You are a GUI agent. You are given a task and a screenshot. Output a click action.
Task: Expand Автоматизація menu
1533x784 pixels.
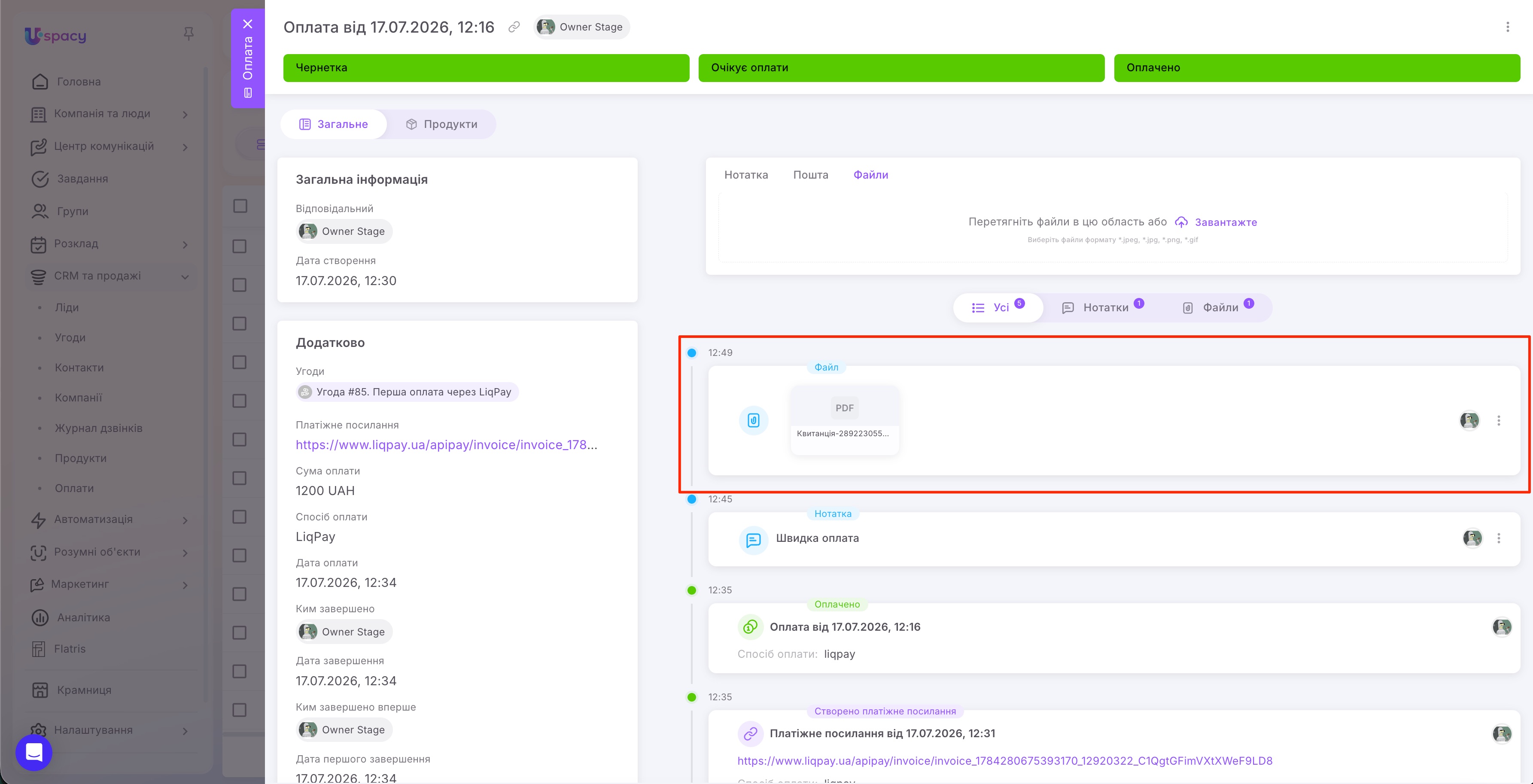tap(185, 520)
